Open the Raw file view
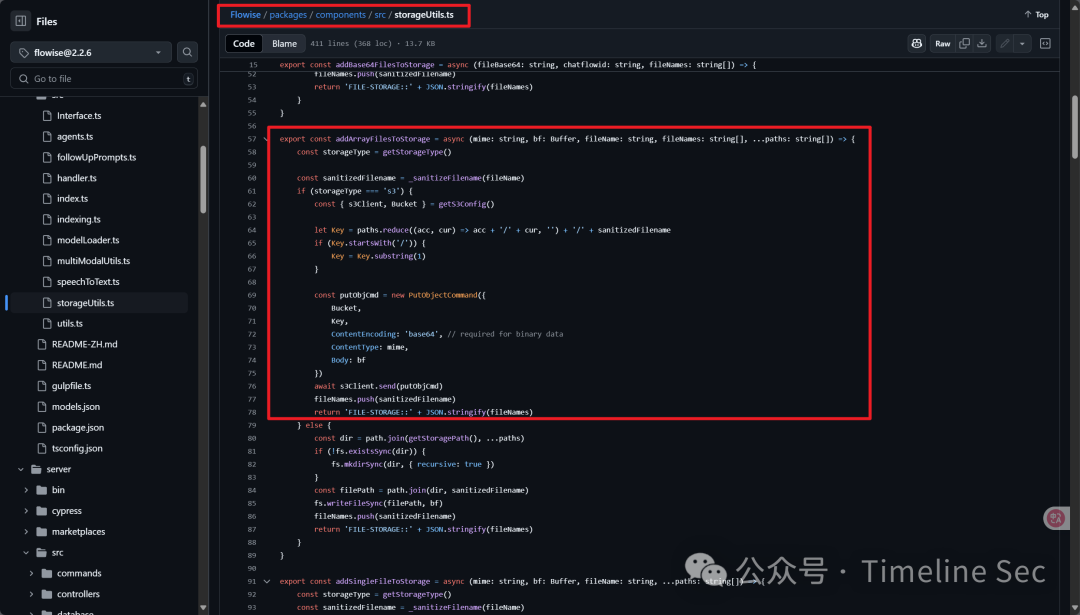This screenshot has height=615, width=1080. 942,43
